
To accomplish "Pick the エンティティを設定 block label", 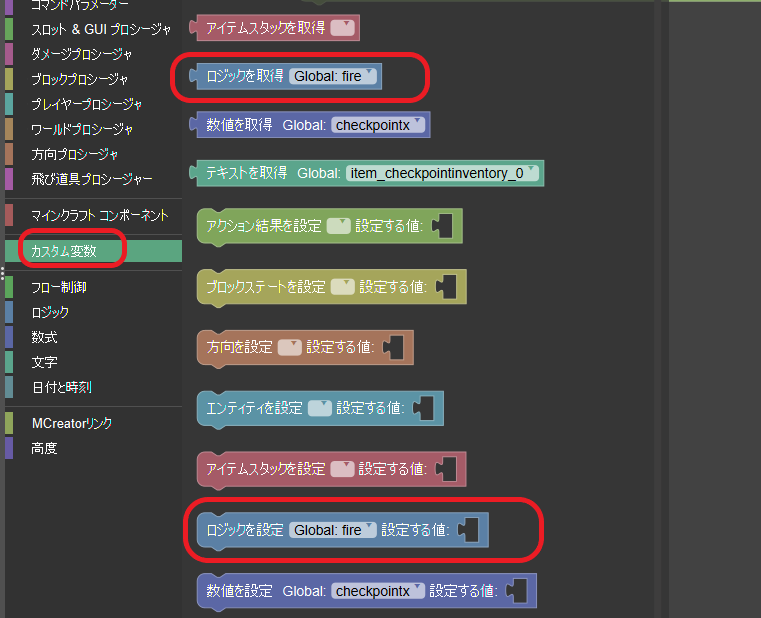I will pos(254,408).
